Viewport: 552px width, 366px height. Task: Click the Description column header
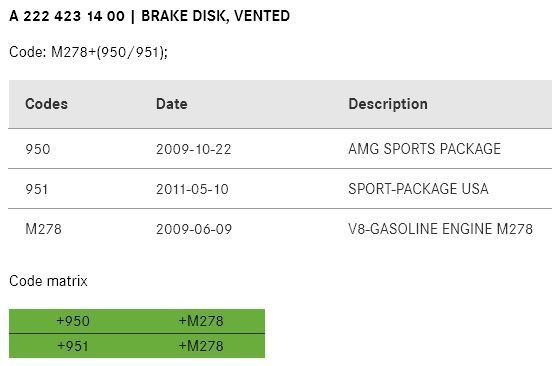point(388,104)
